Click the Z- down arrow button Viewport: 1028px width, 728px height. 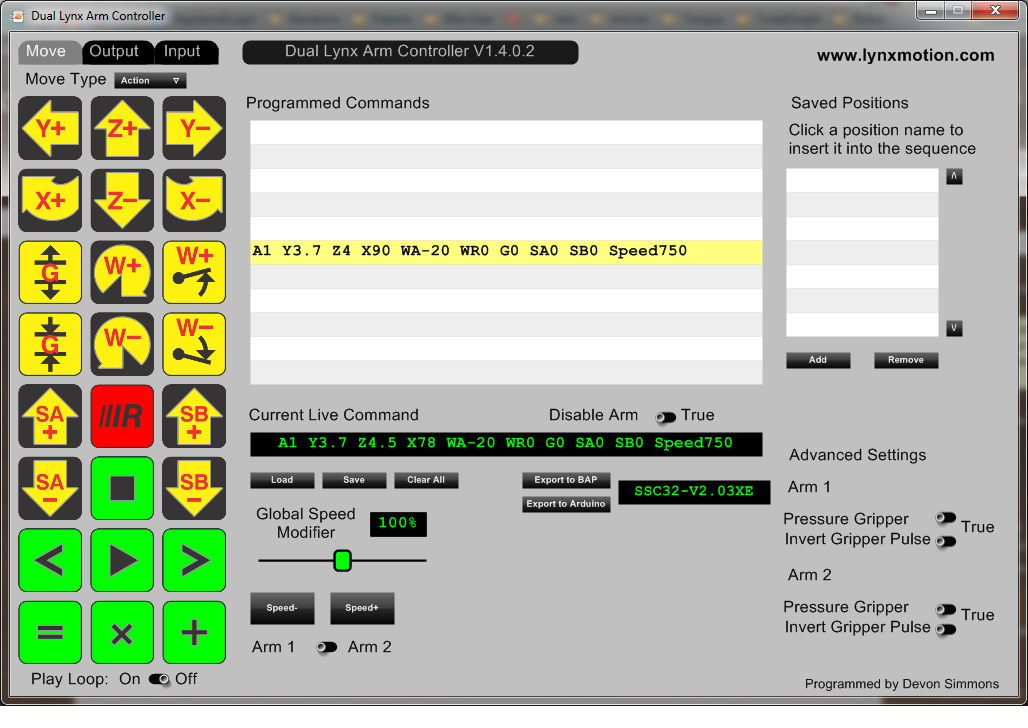coord(122,200)
